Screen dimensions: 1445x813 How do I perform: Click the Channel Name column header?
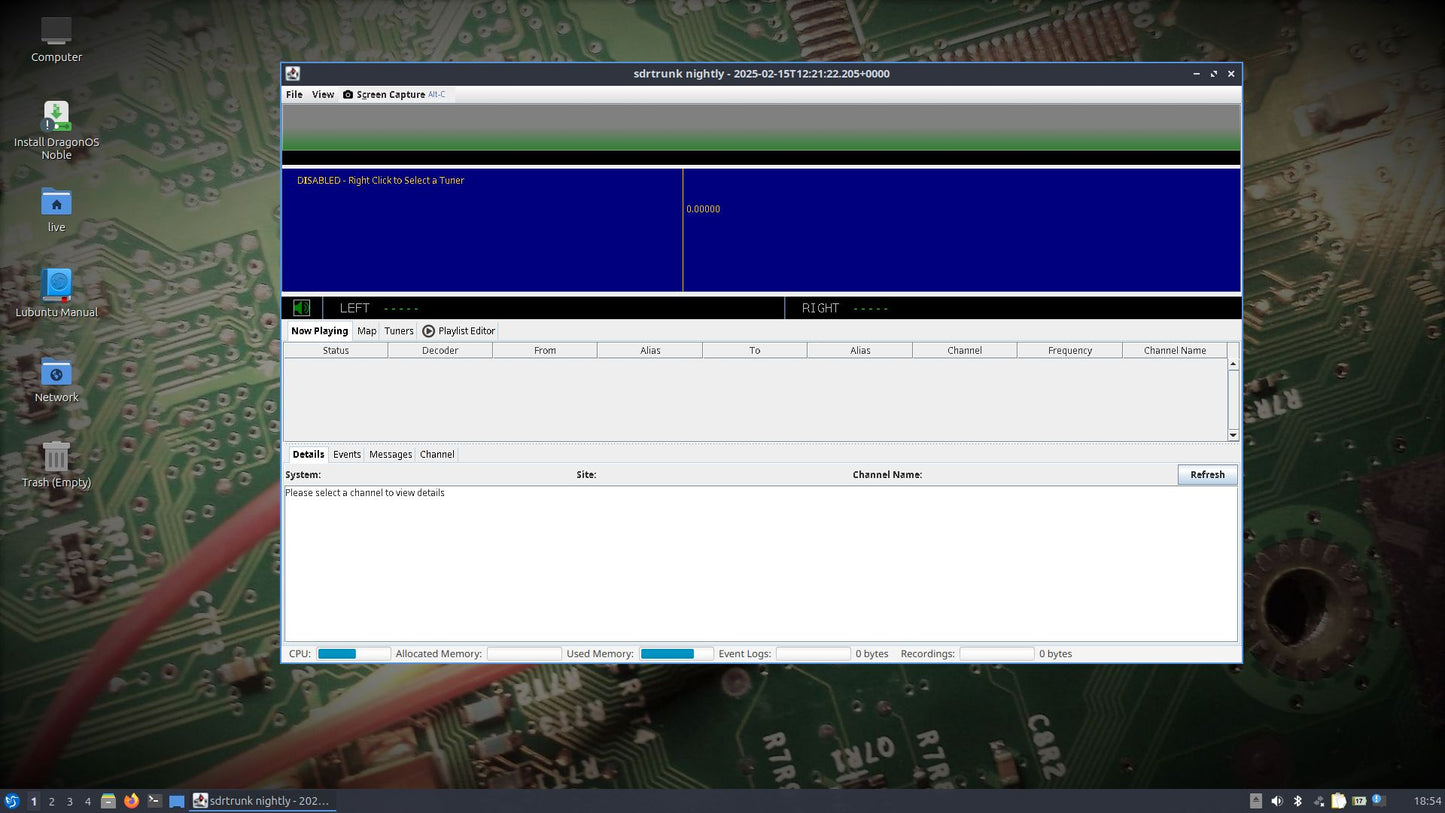[1175, 350]
